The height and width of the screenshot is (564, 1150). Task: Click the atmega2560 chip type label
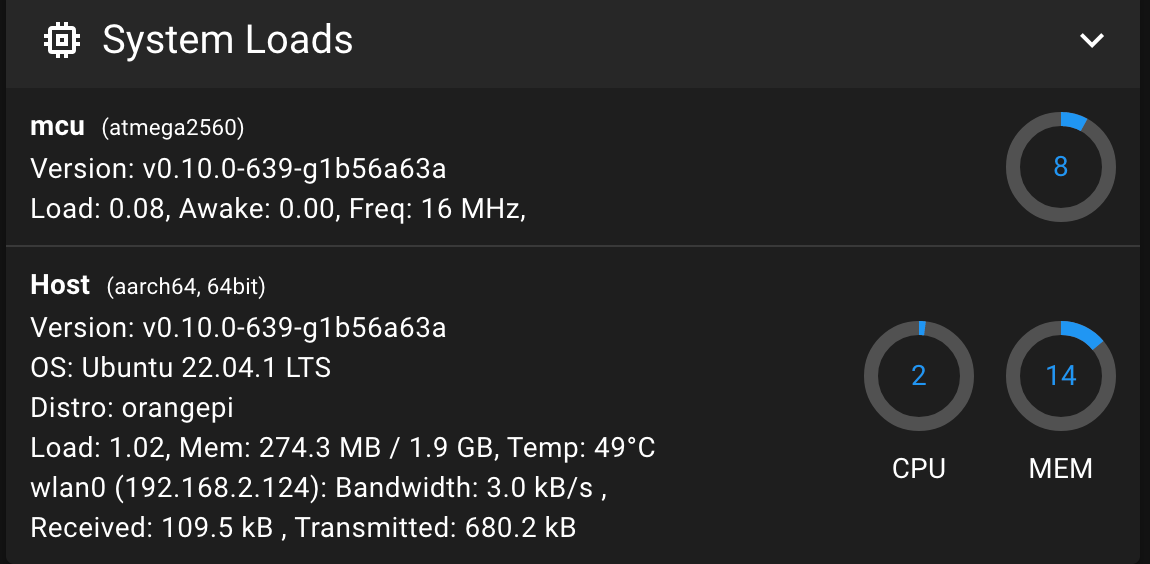[x=173, y=128]
